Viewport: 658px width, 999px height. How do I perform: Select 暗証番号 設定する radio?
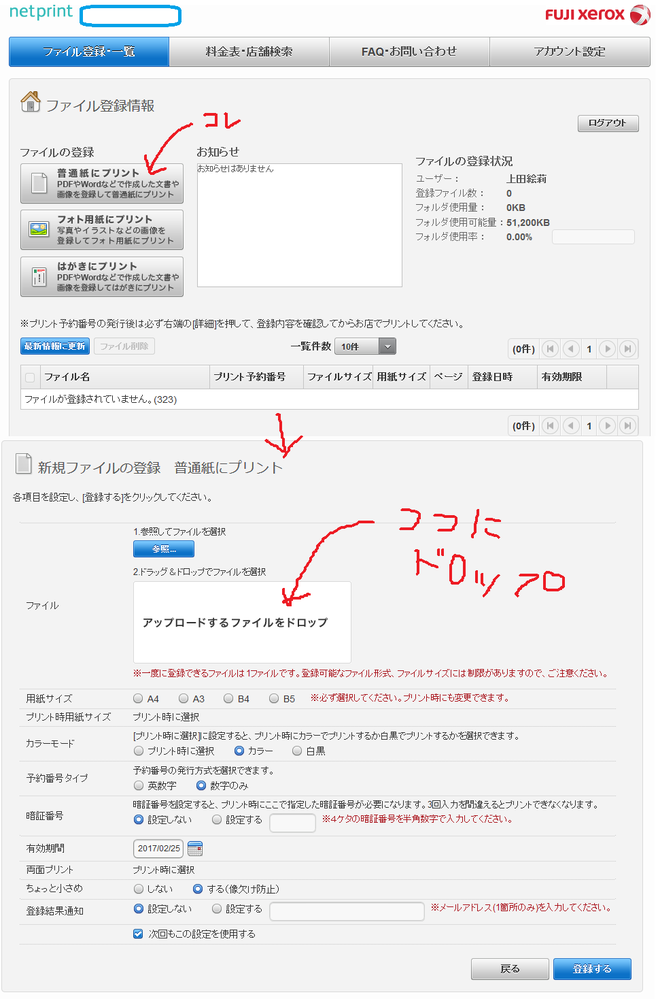217,820
